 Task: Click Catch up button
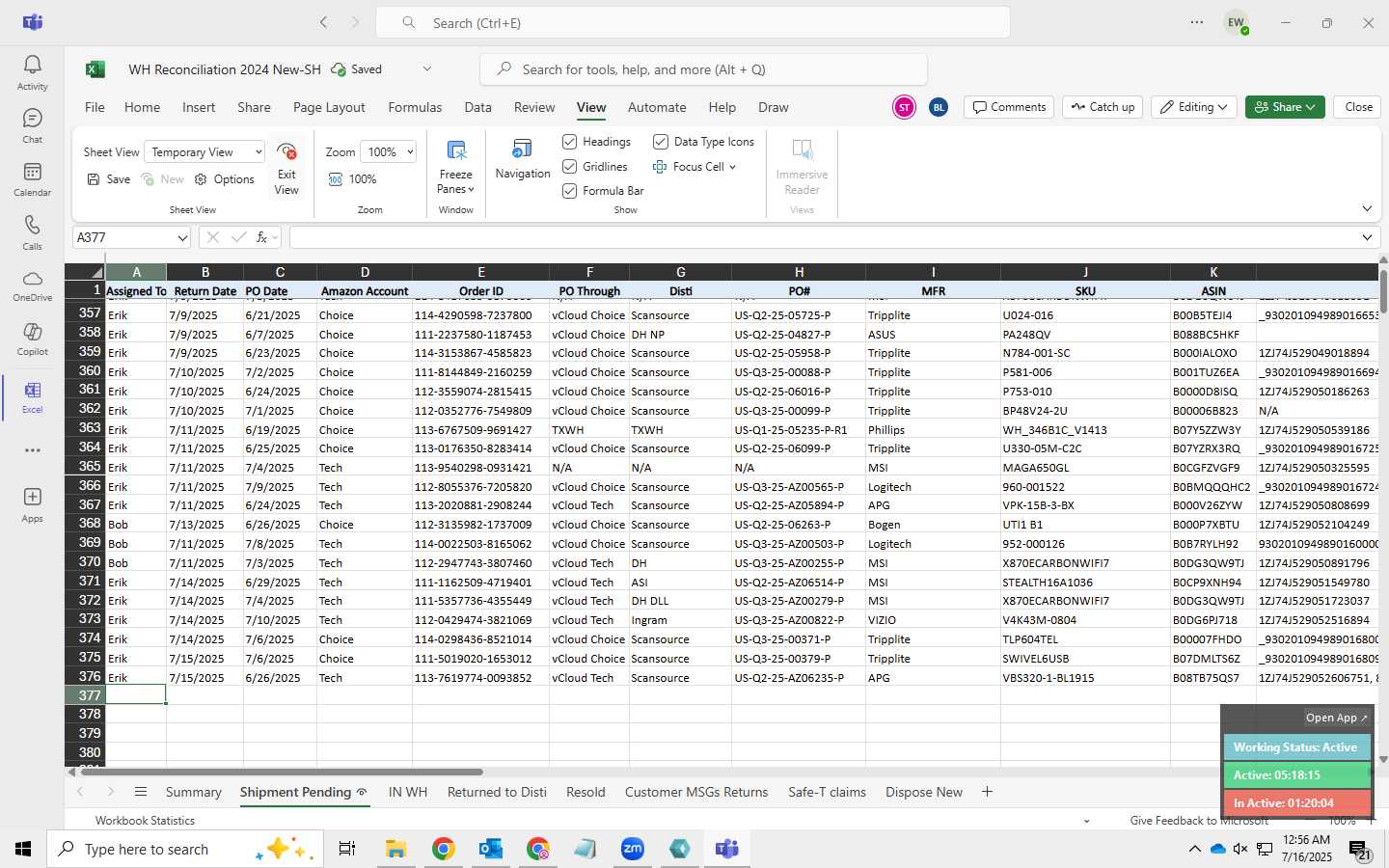tap(1103, 107)
